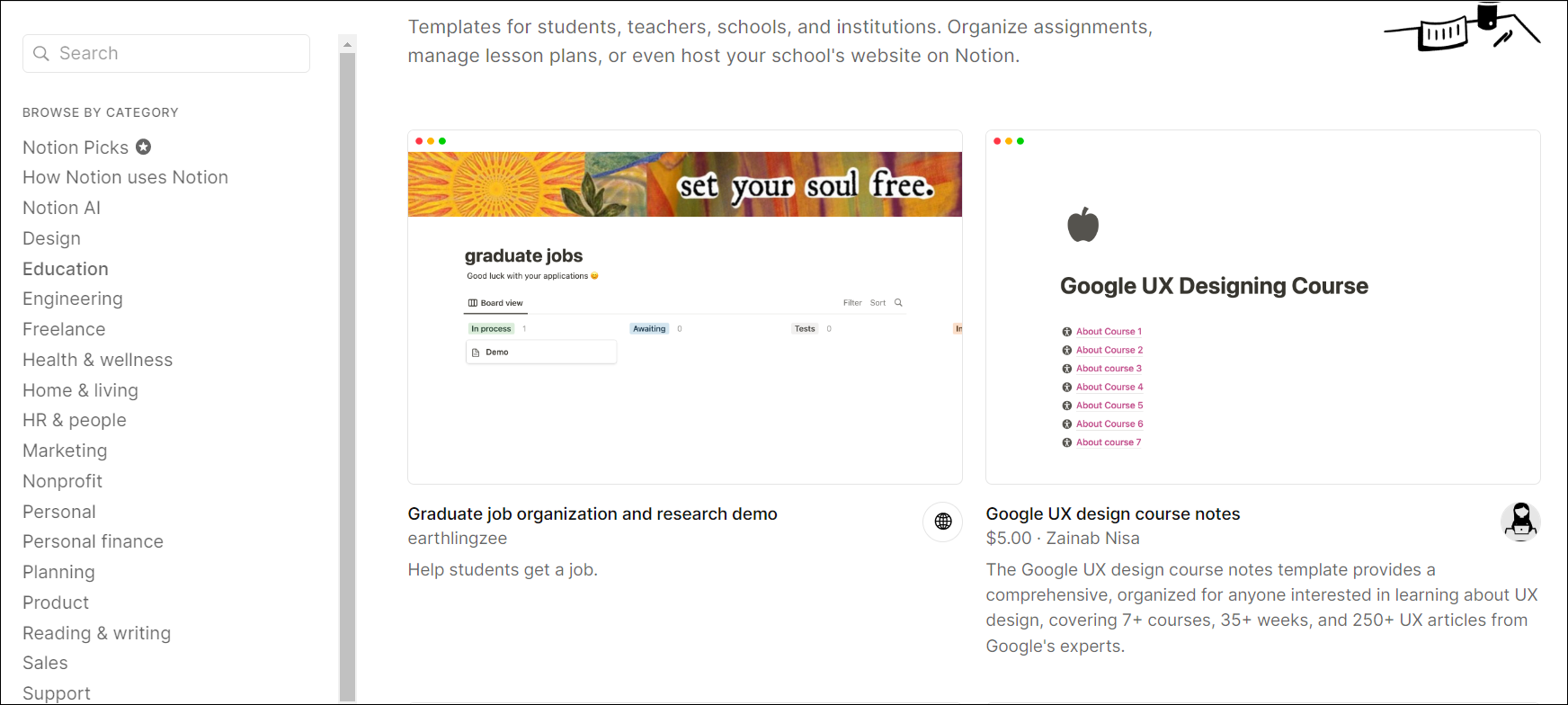
Task: Click the search icon in graduate jobs preview
Action: point(898,303)
